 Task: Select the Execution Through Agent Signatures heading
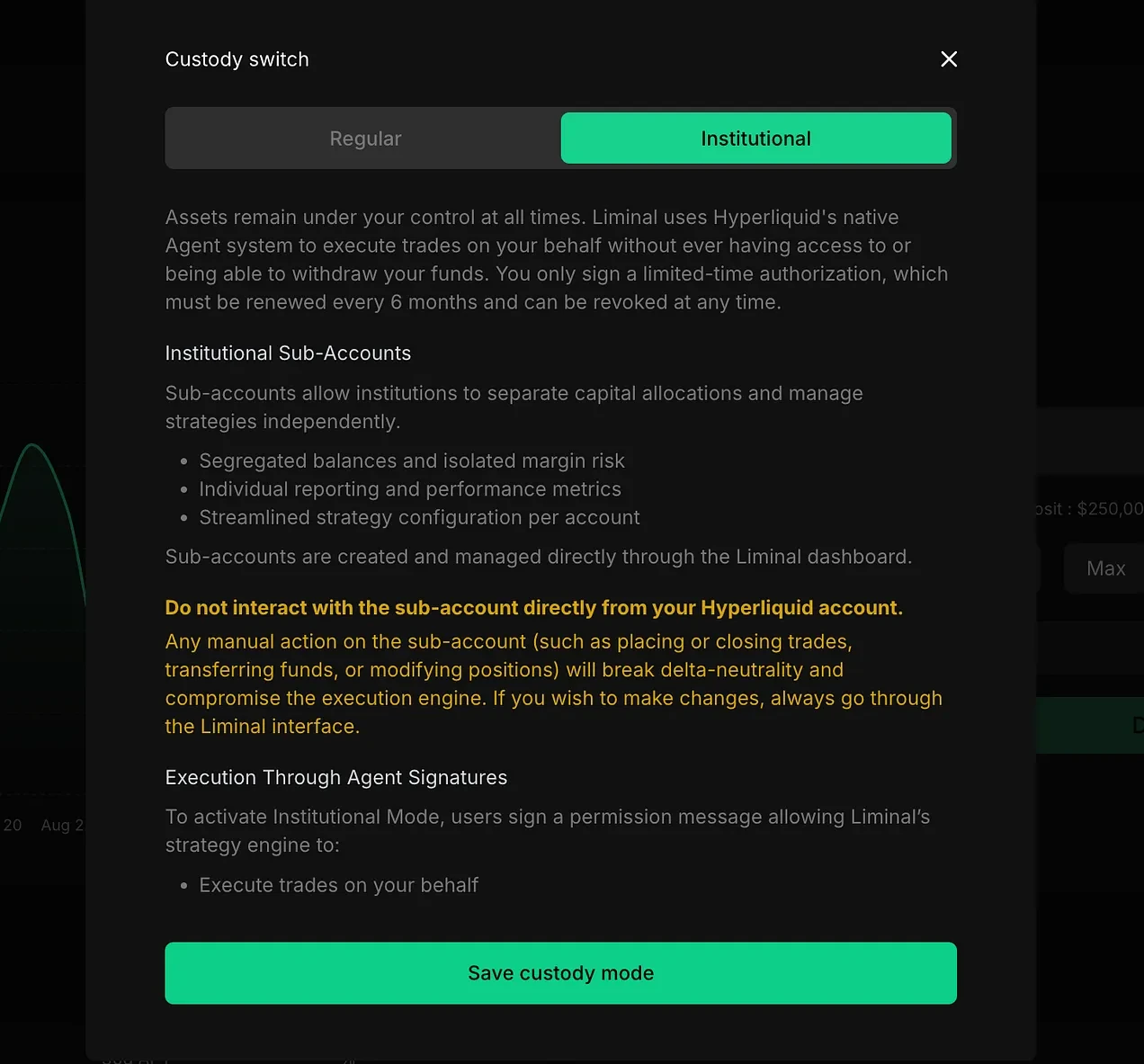pyautogui.click(x=335, y=777)
